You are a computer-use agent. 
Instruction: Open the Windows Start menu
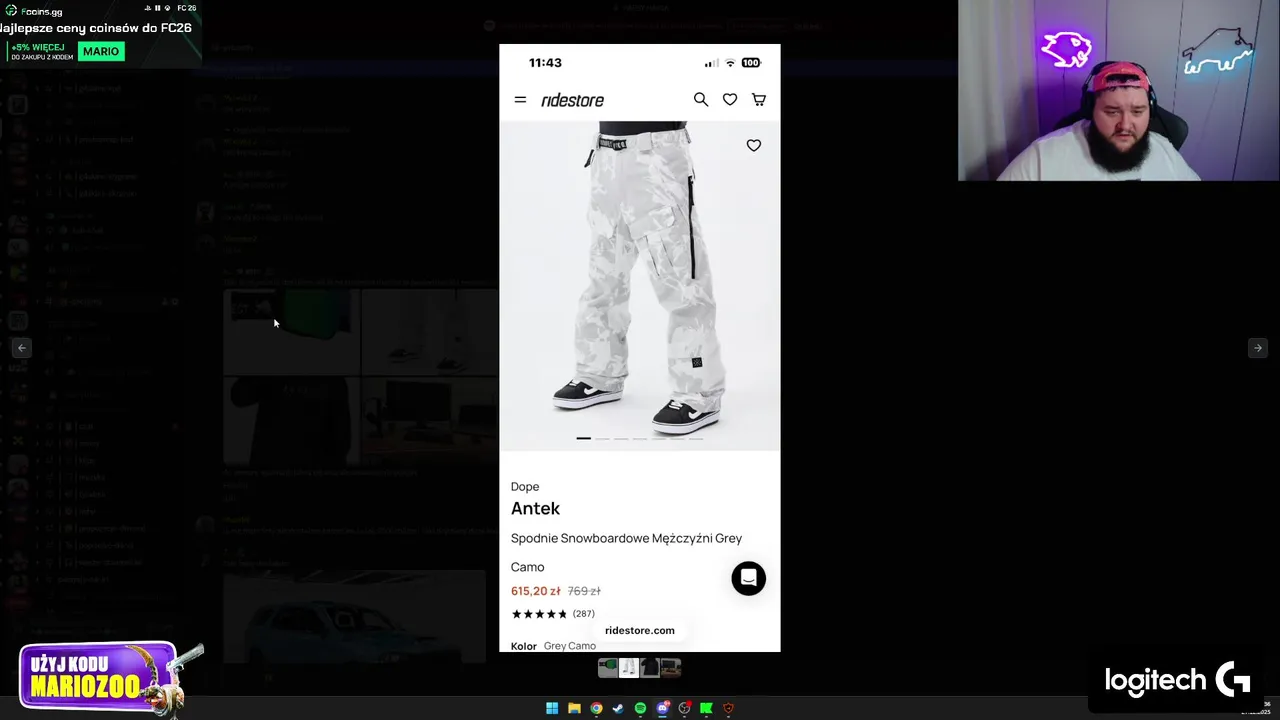coord(552,708)
